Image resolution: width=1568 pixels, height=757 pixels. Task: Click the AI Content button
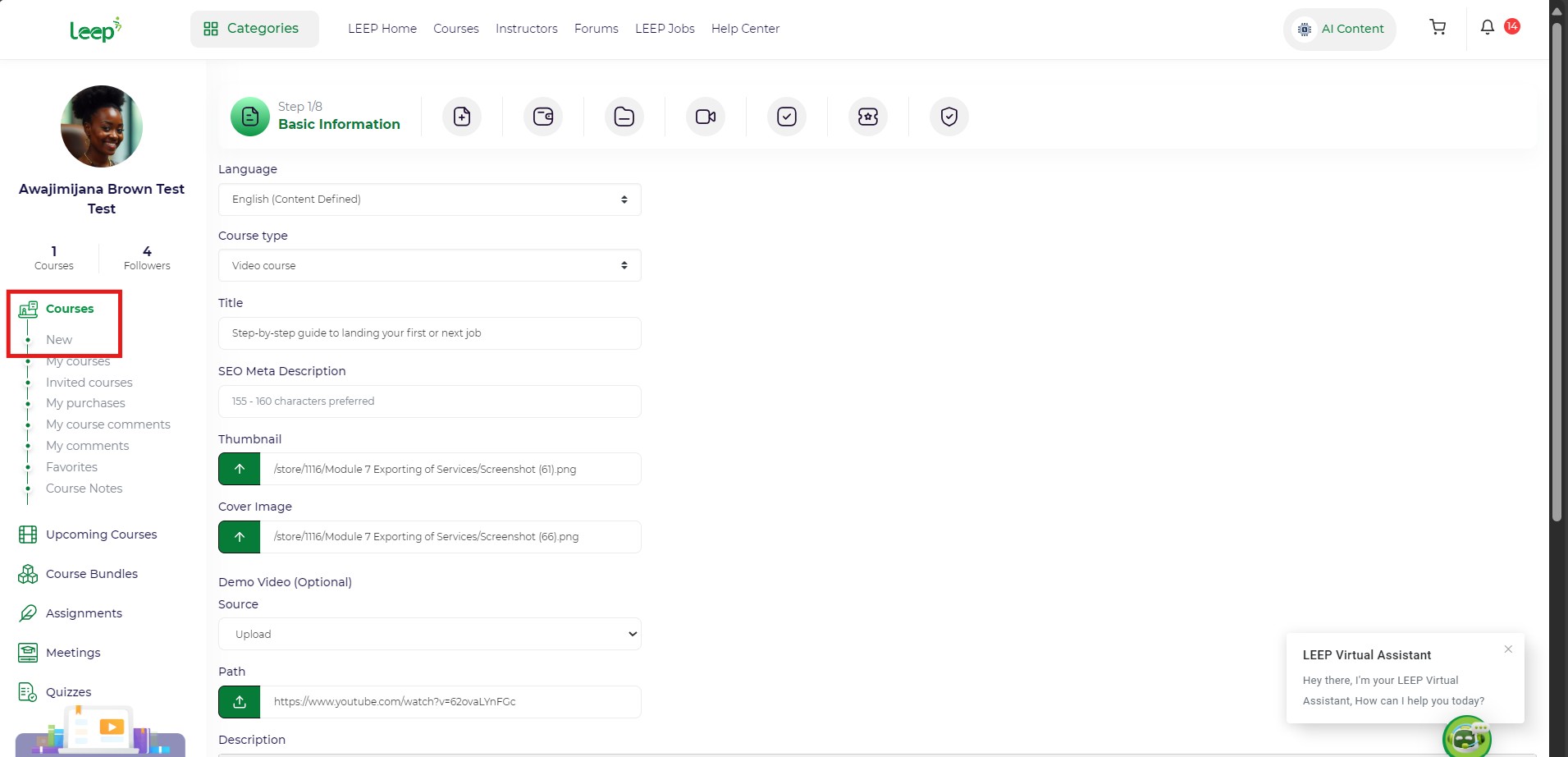[1340, 30]
